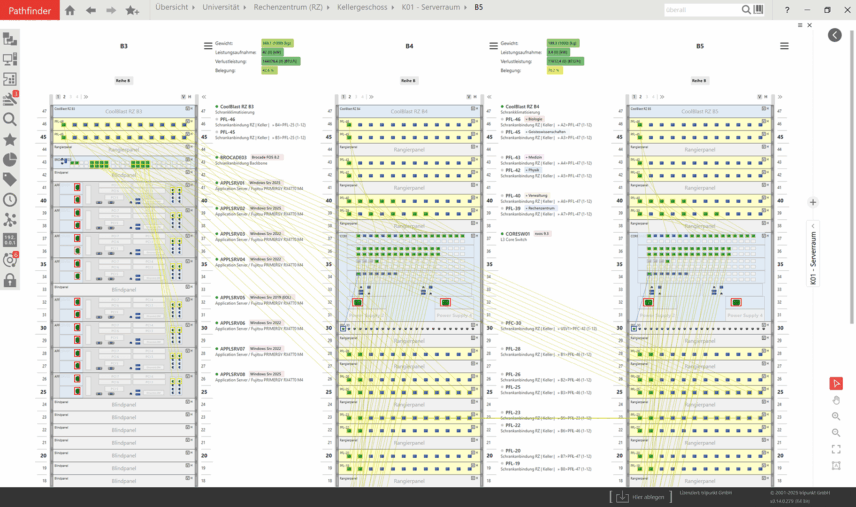Click the APPLSRV01 server entry

(232, 183)
